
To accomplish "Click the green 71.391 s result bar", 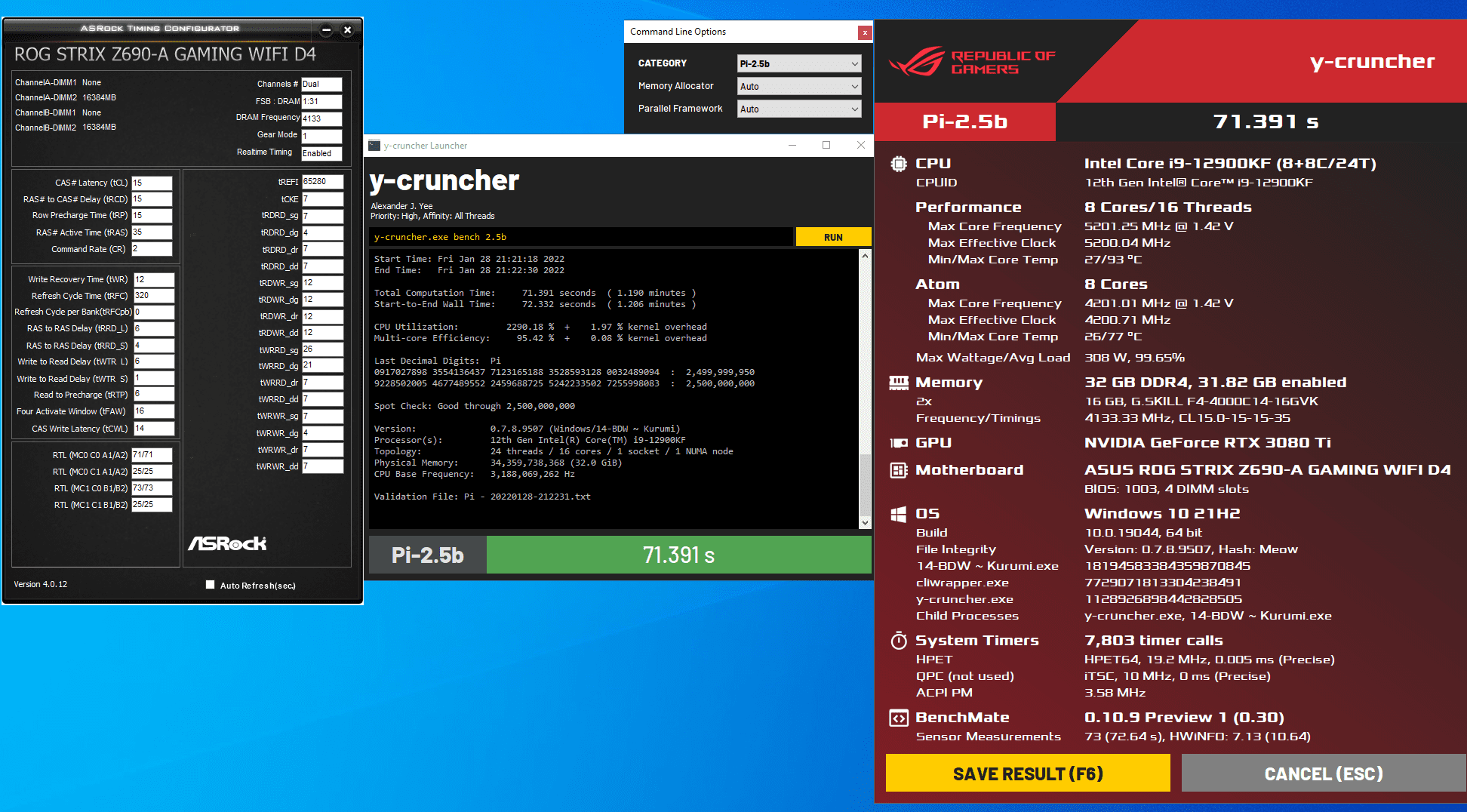I will click(678, 555).
